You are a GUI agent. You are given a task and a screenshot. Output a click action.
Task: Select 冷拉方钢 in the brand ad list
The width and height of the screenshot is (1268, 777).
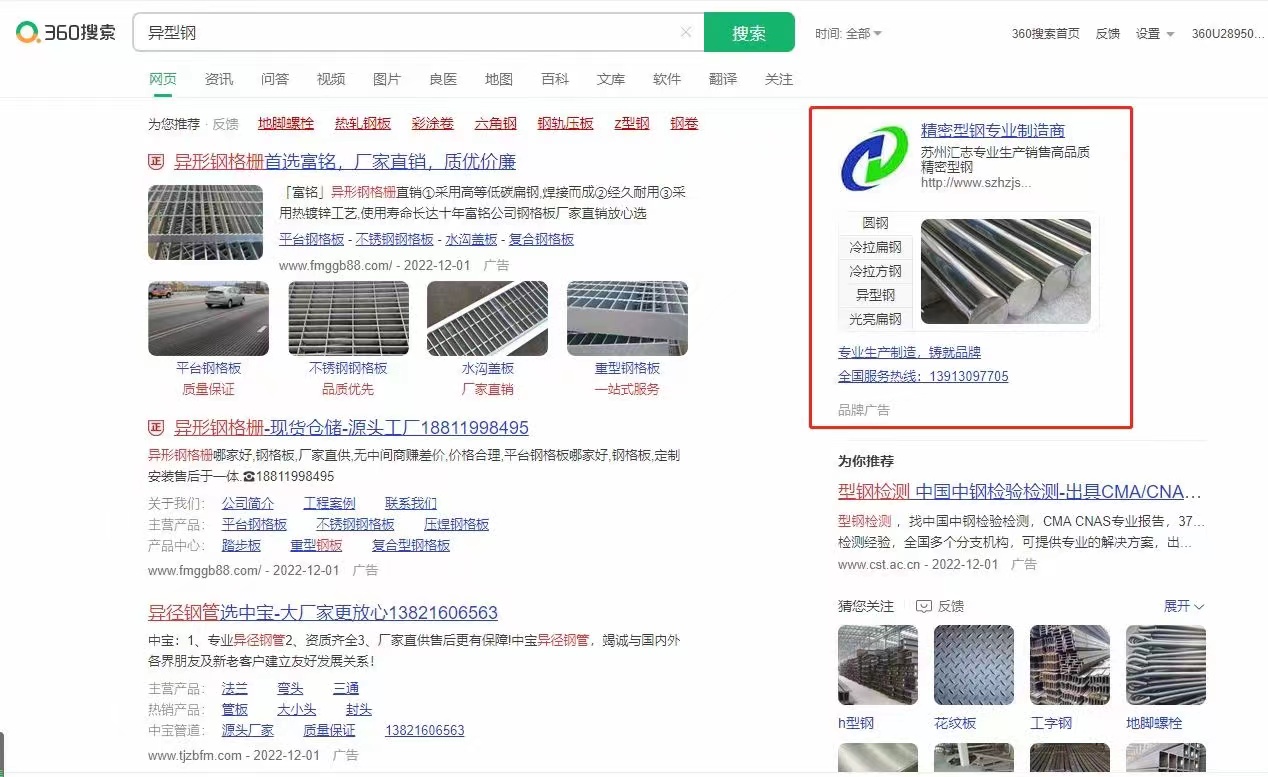coord(875,271)
